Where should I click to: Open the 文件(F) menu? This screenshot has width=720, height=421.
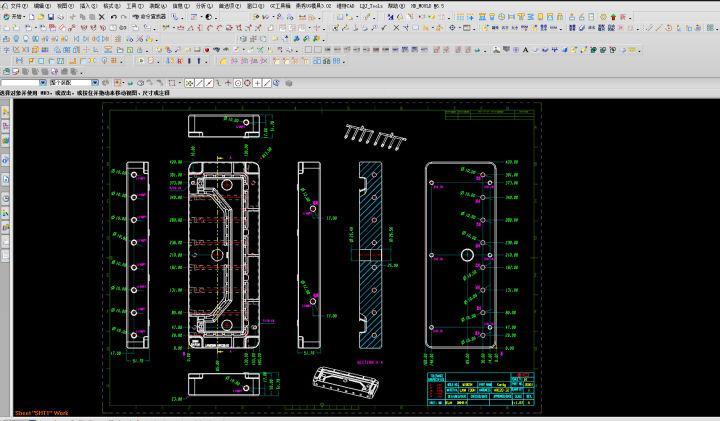tap(18, 6)
